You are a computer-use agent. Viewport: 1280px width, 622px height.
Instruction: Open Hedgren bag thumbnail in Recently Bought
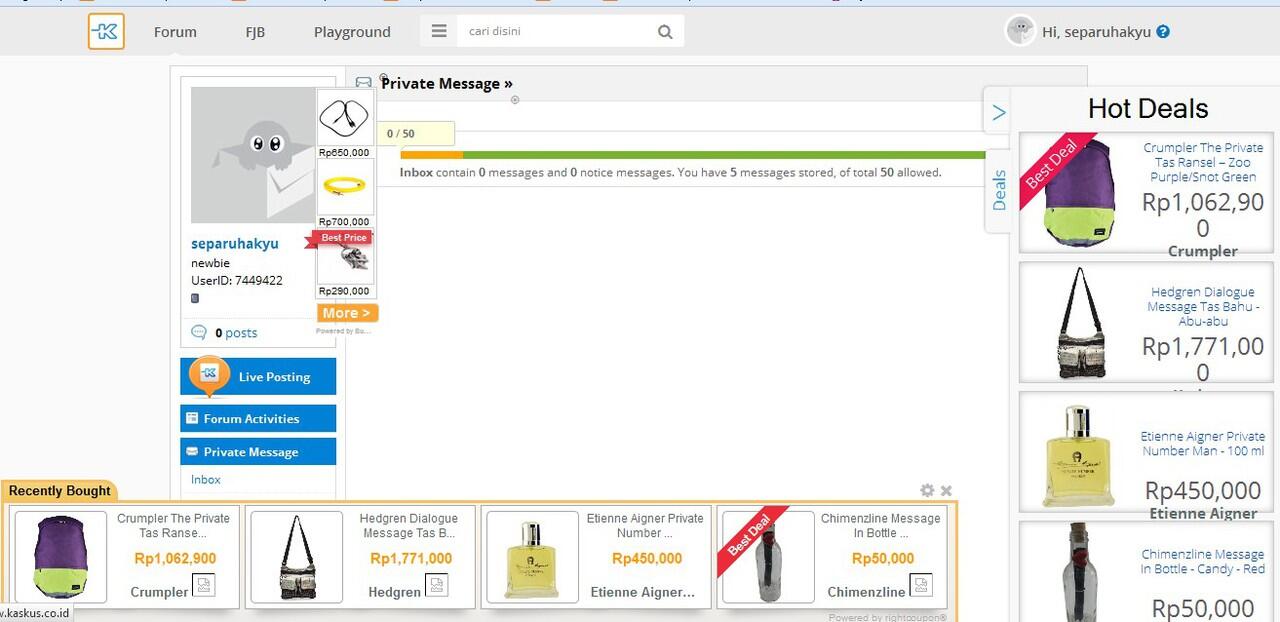[296, 558]
